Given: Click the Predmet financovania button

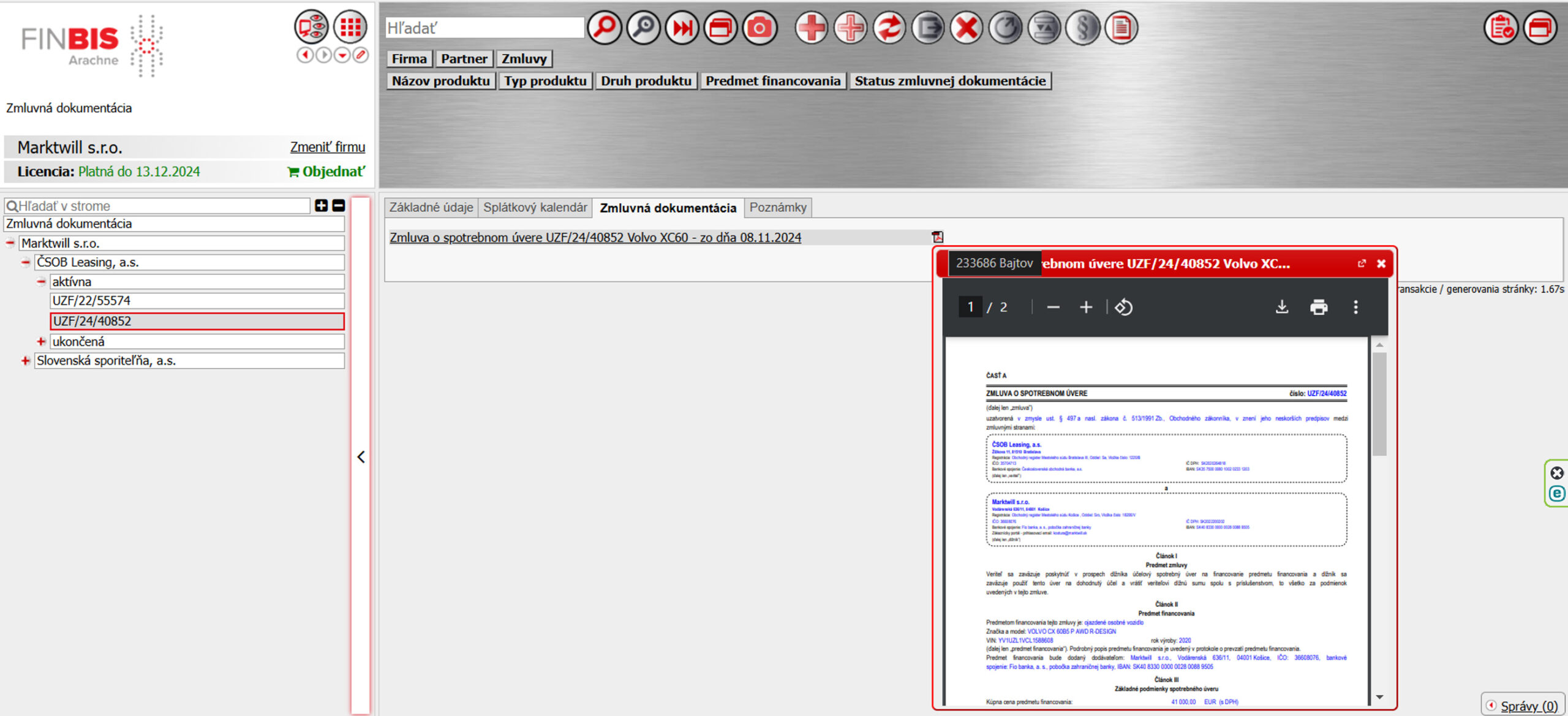Looking at the screenshot, I should (773, 81).
